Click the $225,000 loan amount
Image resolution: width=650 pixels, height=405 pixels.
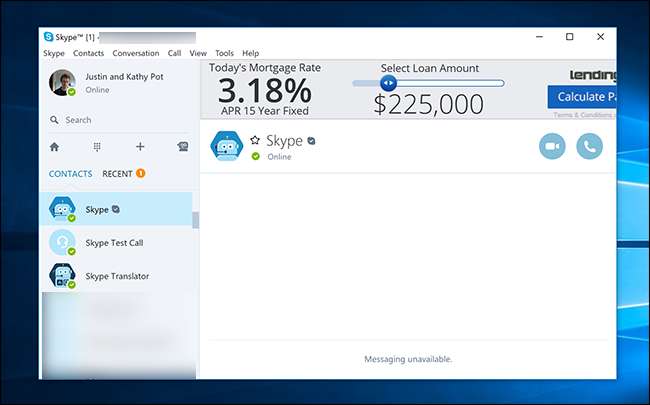pos(429,104)
